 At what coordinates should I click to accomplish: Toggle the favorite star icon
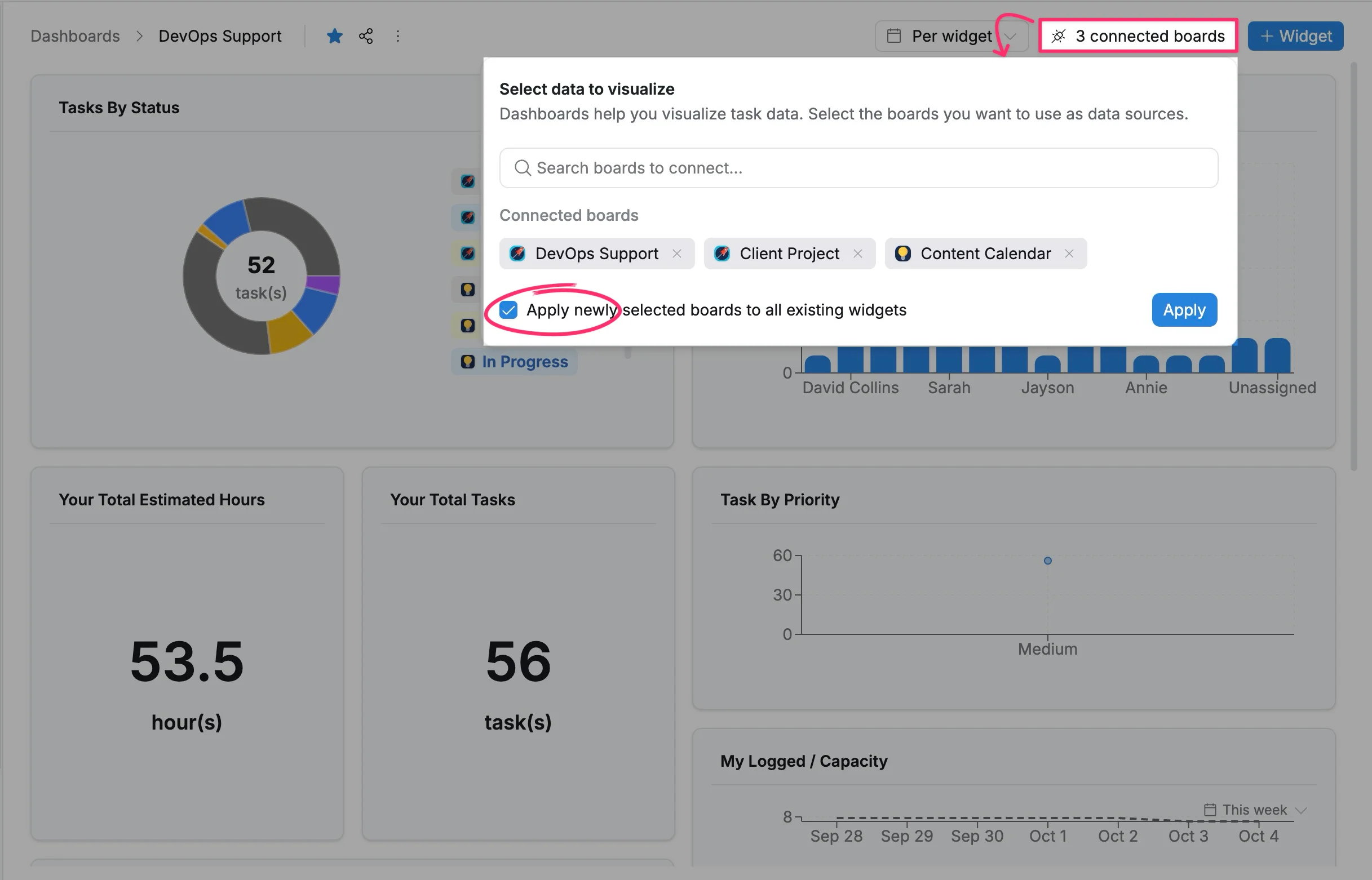(334, 36)
